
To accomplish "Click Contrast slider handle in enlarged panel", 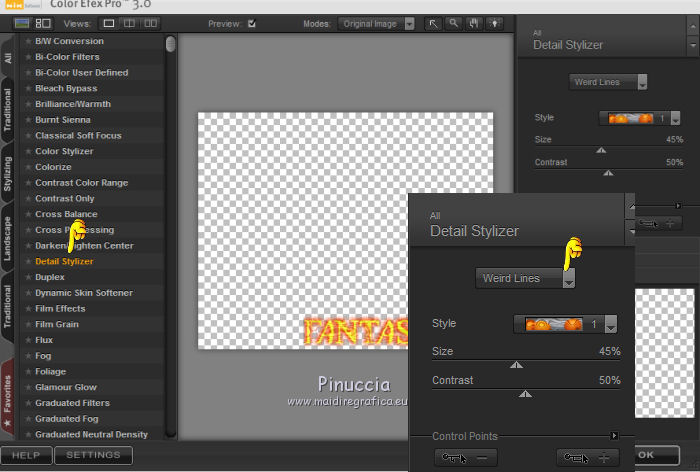I will pos(525,394).
